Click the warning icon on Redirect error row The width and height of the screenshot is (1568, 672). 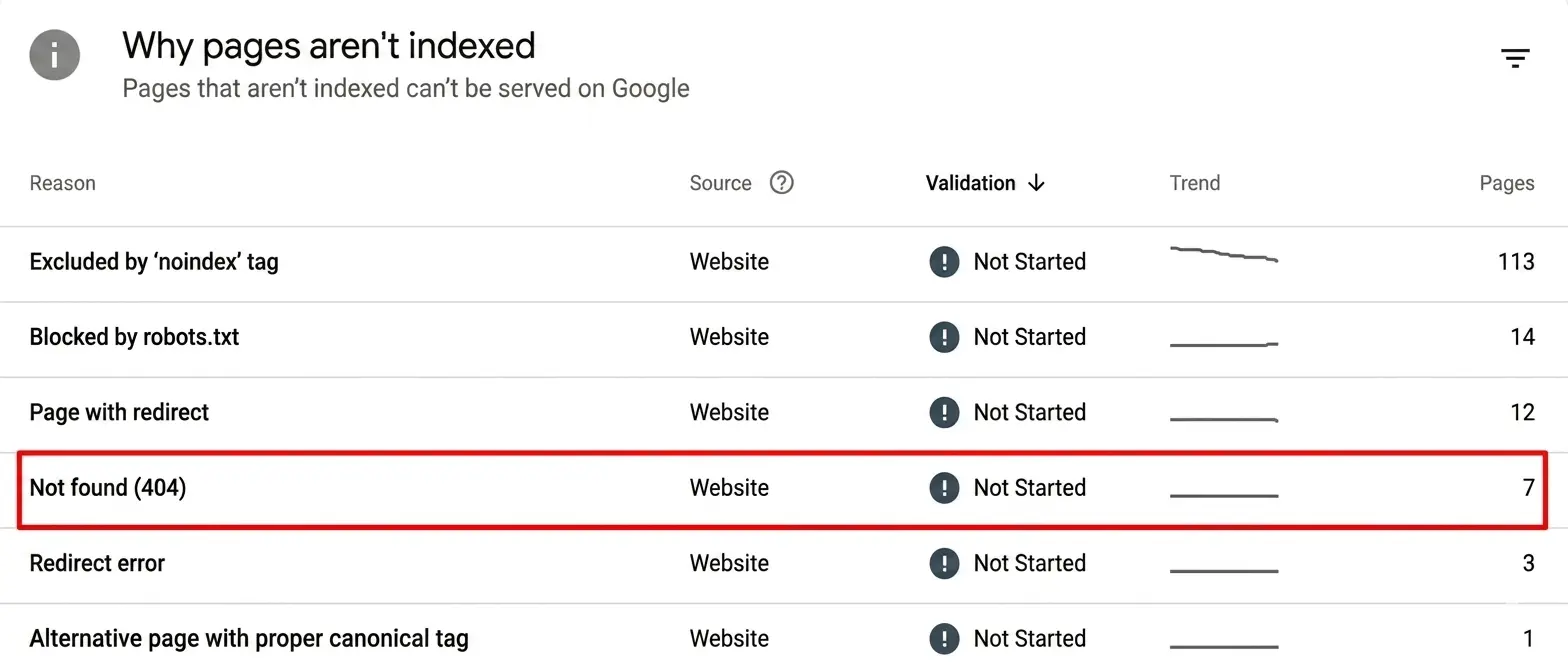click(943, 563)
